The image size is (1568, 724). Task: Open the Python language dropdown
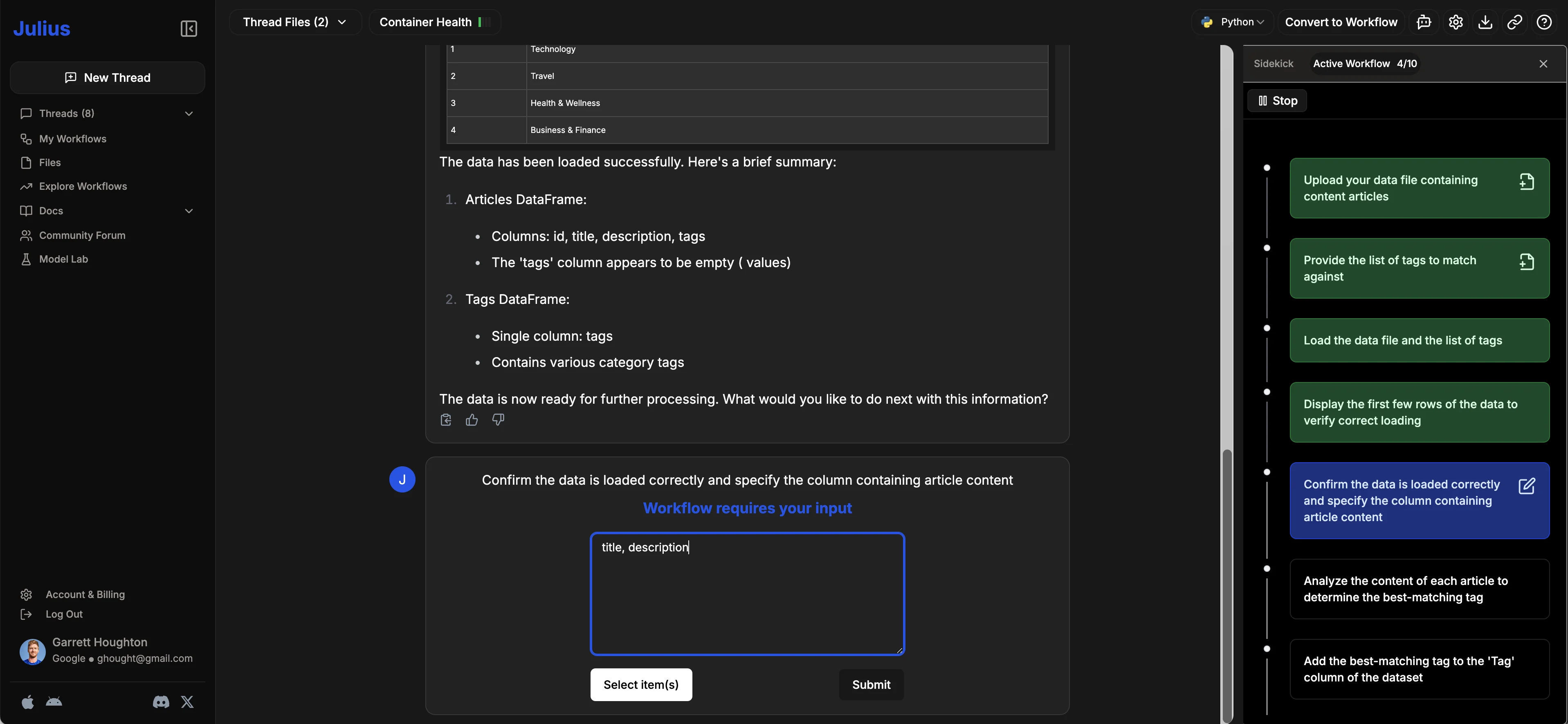(x=1233, y=22)
